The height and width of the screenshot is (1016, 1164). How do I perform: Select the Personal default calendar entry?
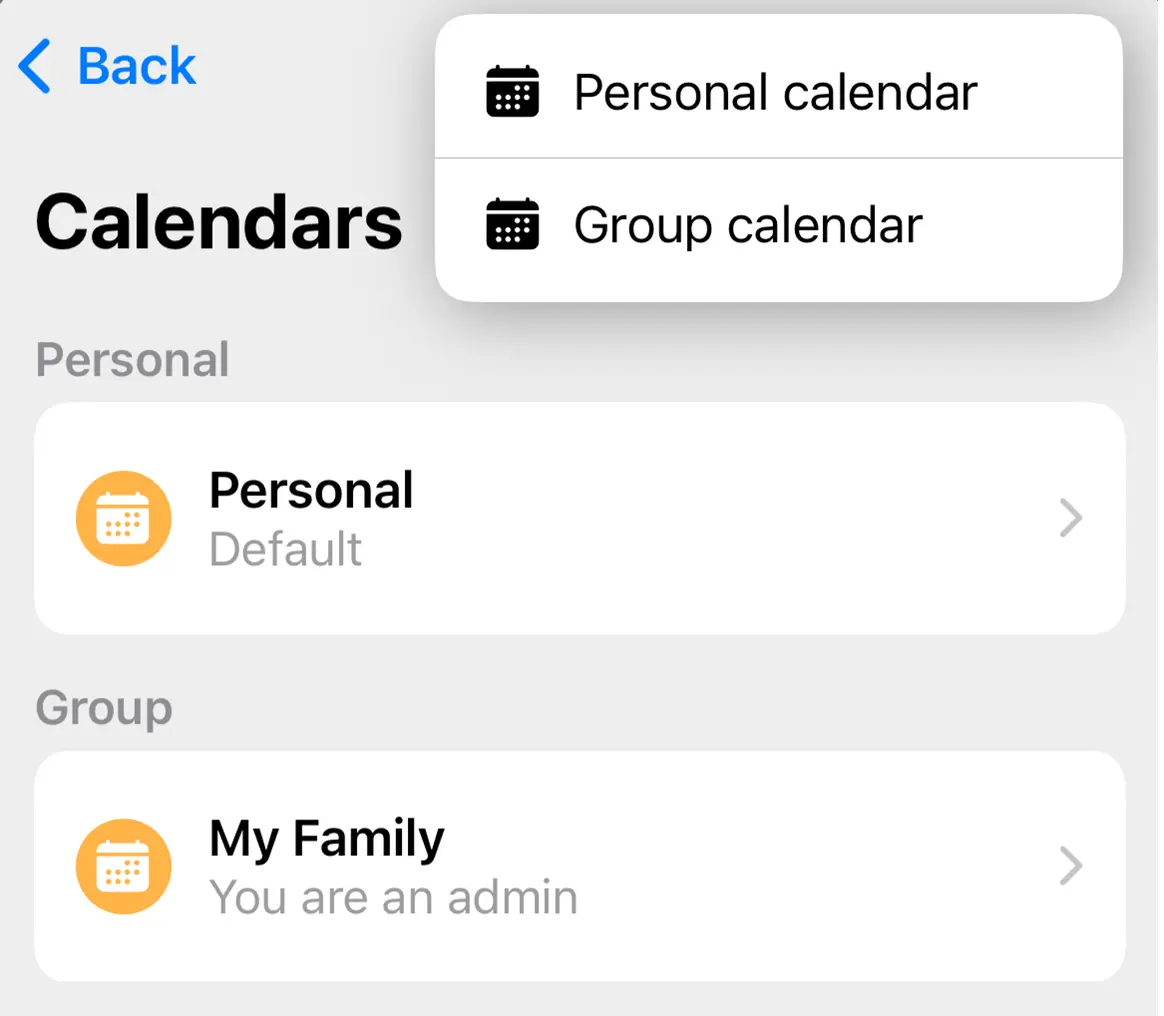tap(580, 518)
